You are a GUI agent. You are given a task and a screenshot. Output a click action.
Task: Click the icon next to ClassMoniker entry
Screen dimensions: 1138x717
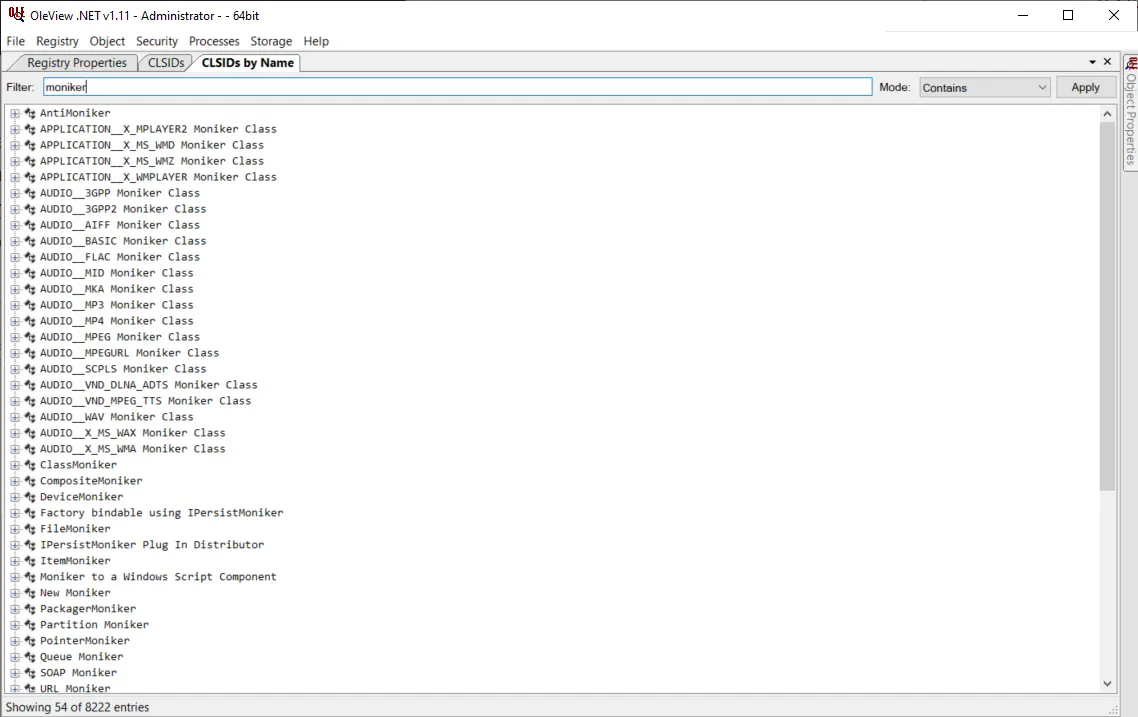pos(30,465)
